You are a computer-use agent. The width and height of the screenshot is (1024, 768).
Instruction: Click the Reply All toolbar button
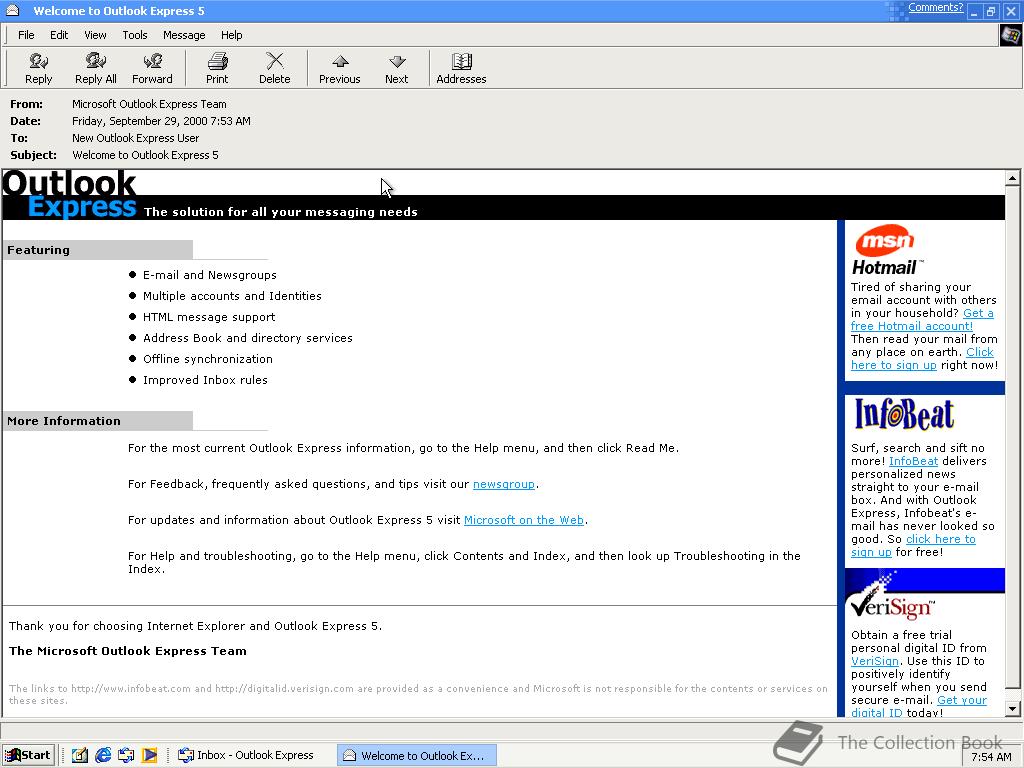(x=95, y=69)
